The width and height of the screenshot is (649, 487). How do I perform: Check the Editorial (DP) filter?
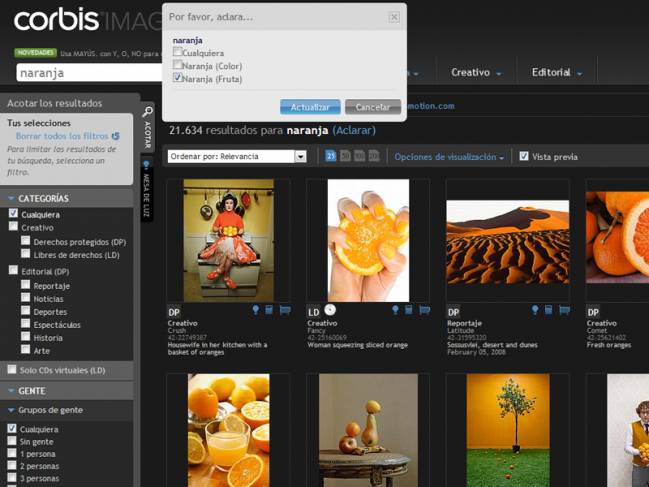pyautogui.click(x=13, y=270)
